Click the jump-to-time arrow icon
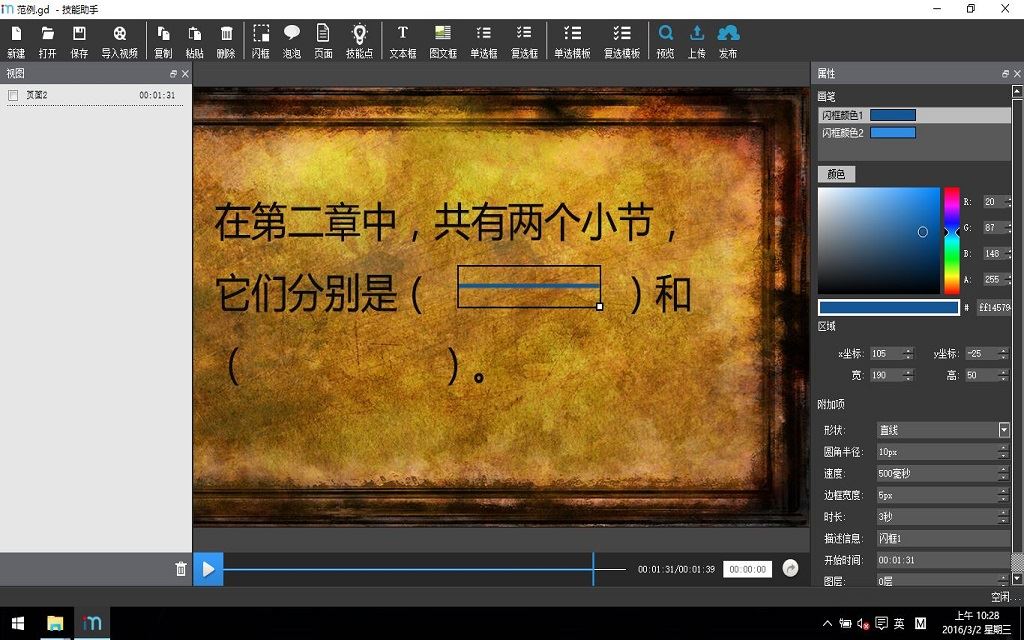Screen dimensions: 1024x640 790,568
